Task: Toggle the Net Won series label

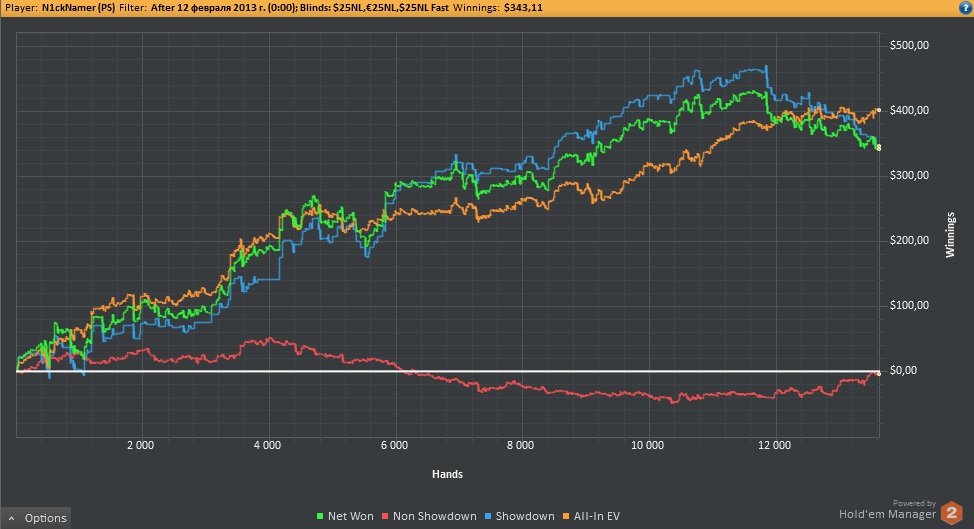Action: click(349, 516)
